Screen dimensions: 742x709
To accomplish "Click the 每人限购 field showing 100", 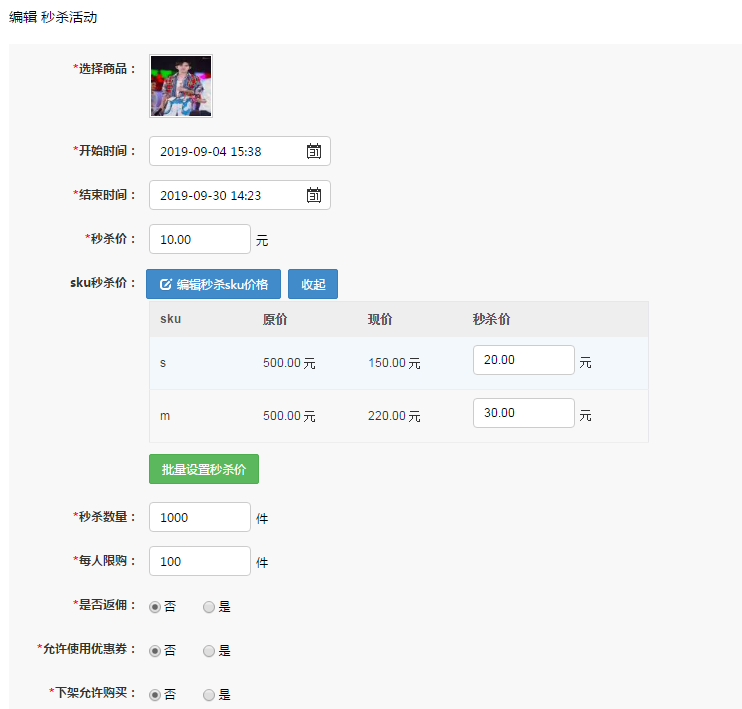I will (200, 561).
